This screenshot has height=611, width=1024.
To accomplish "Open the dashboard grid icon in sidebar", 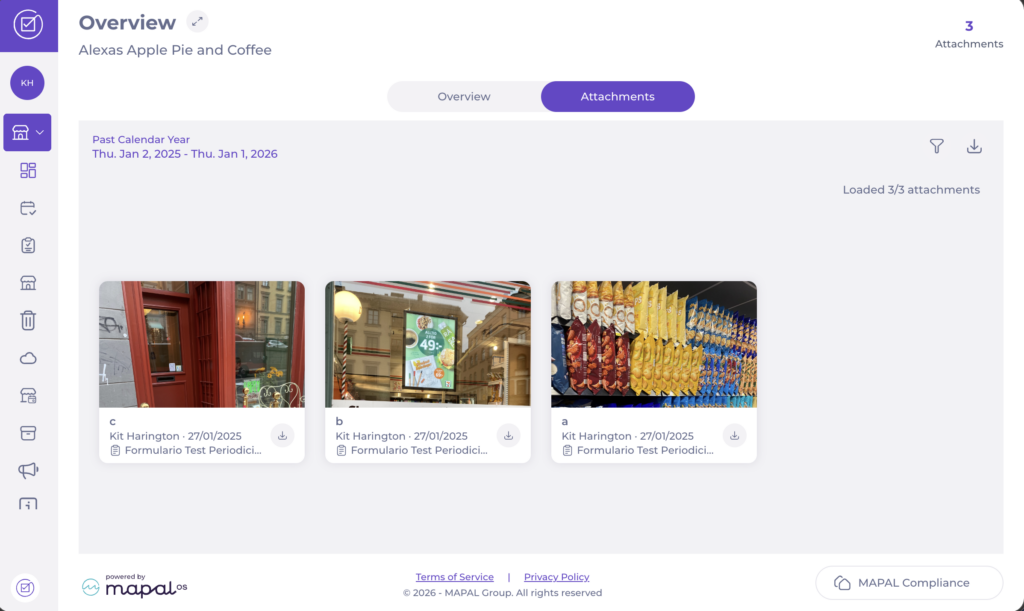I will pyautogui.click(x=28, y=171).
